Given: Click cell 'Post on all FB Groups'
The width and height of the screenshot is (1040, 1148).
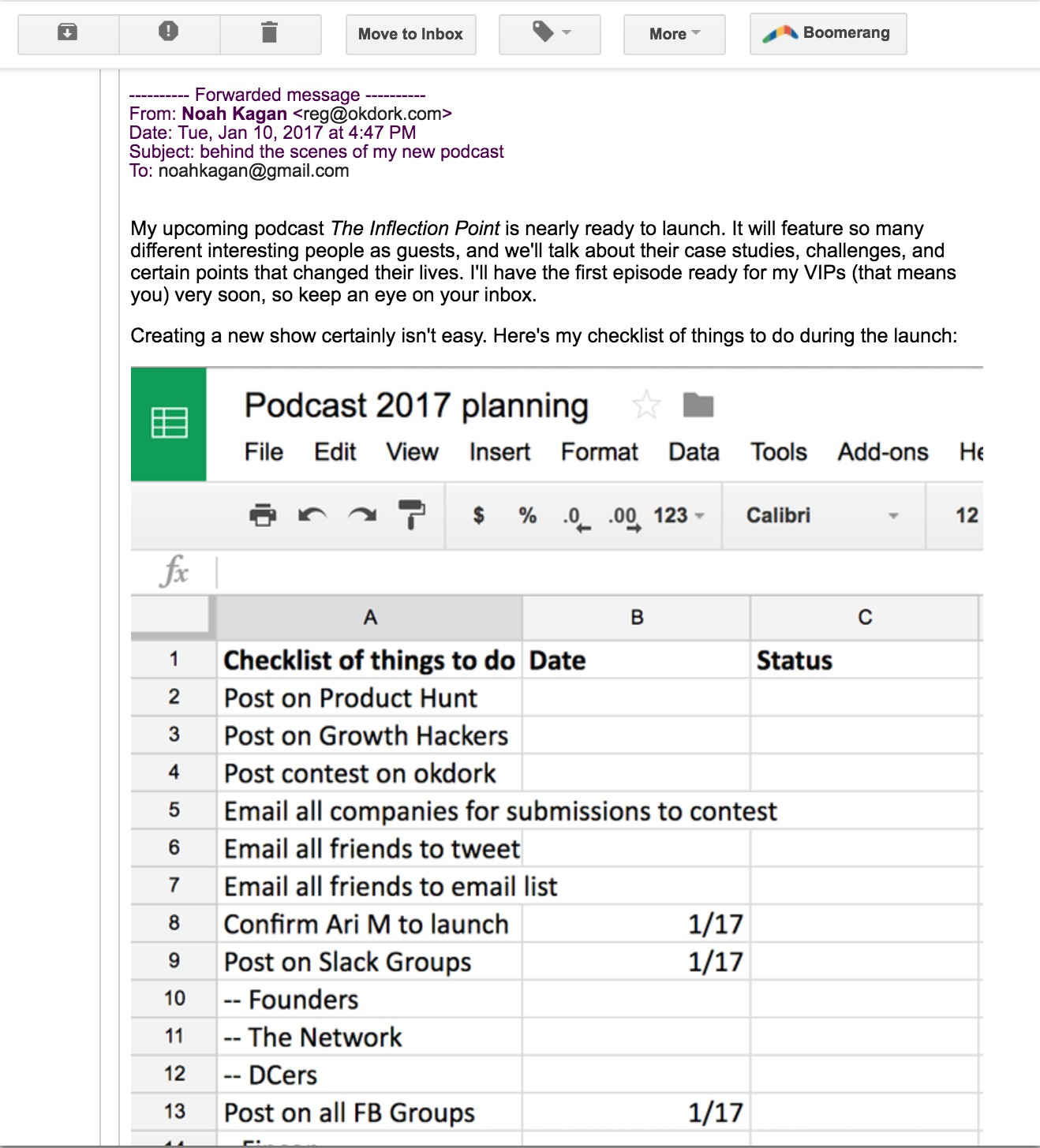Looking at the screenshot, I should [x=369, y=1112].
